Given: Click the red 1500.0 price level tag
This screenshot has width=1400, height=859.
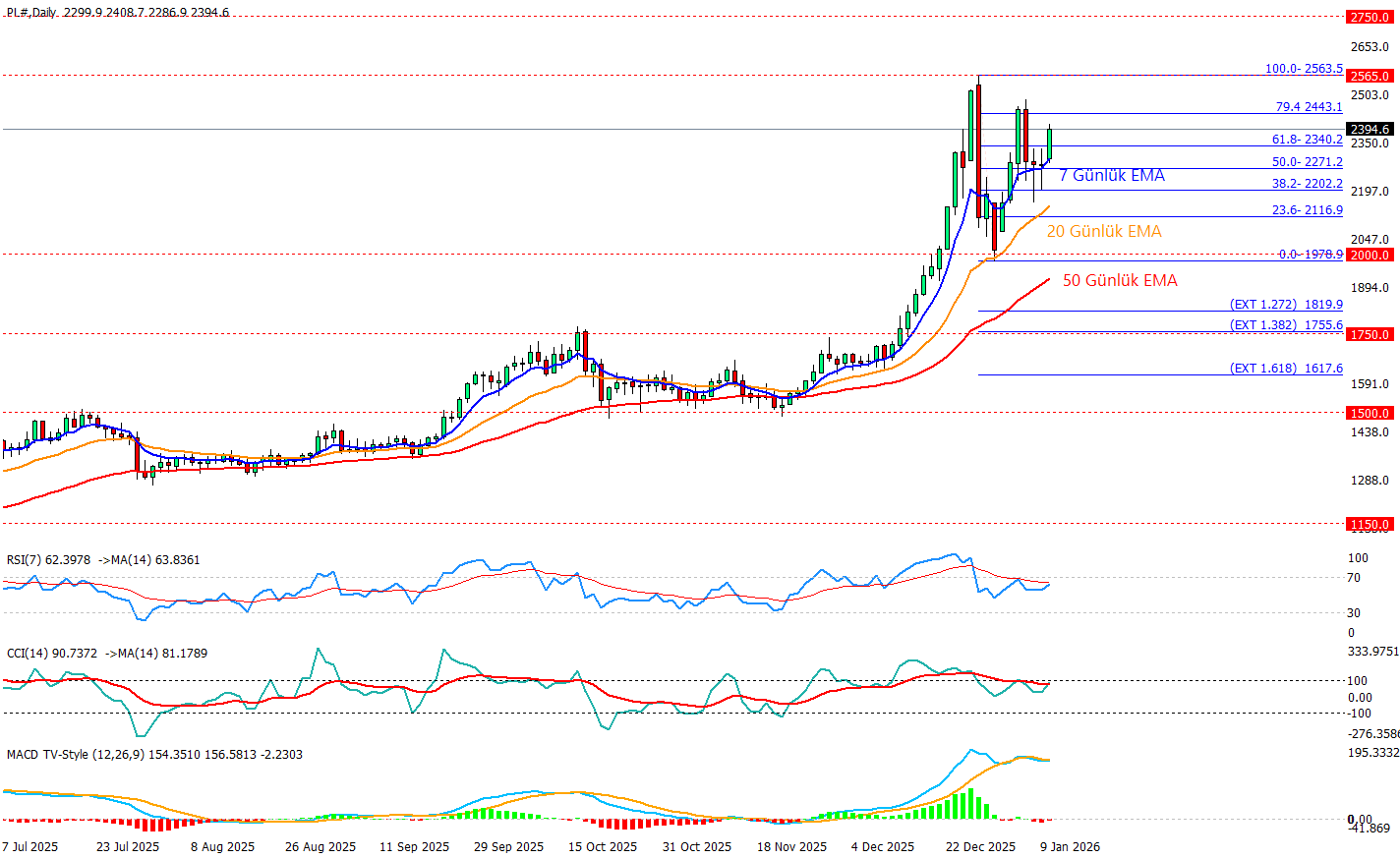Looking at the screenshot, I should click(x=1370, y=413).
